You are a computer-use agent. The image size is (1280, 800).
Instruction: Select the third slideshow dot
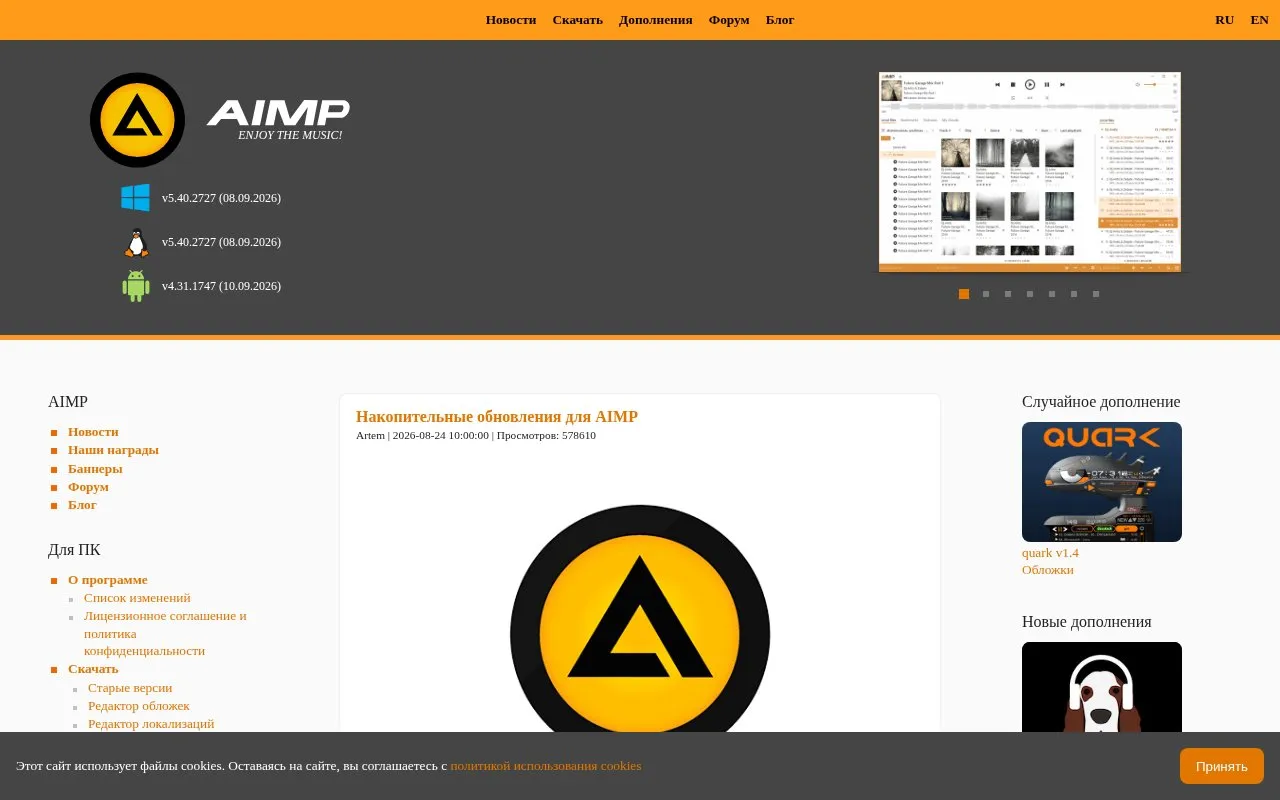pyautogui.click(x=1008, y=294)
